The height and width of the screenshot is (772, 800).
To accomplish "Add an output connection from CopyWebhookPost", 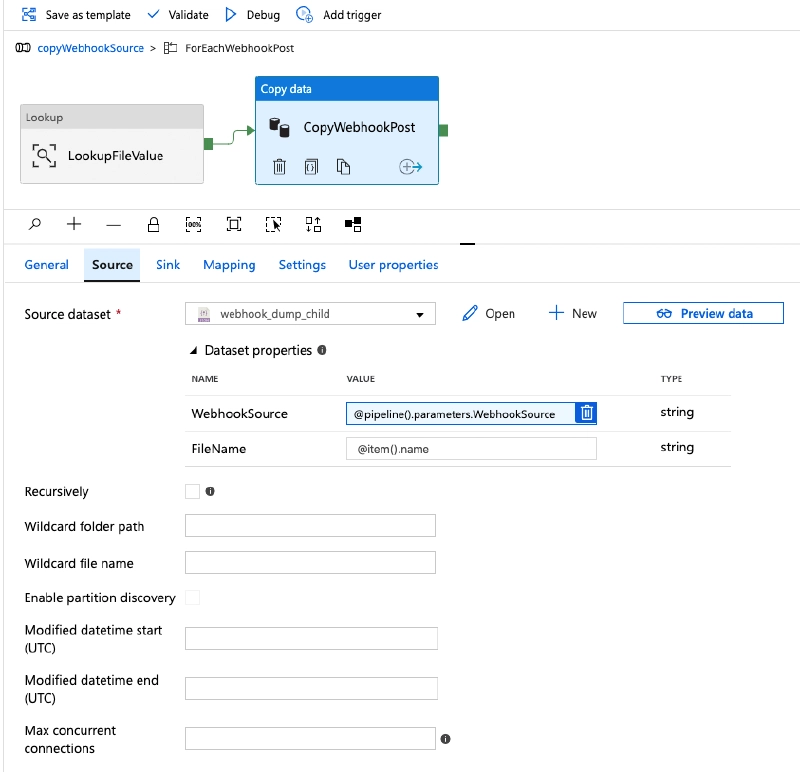I will (410, 167).
